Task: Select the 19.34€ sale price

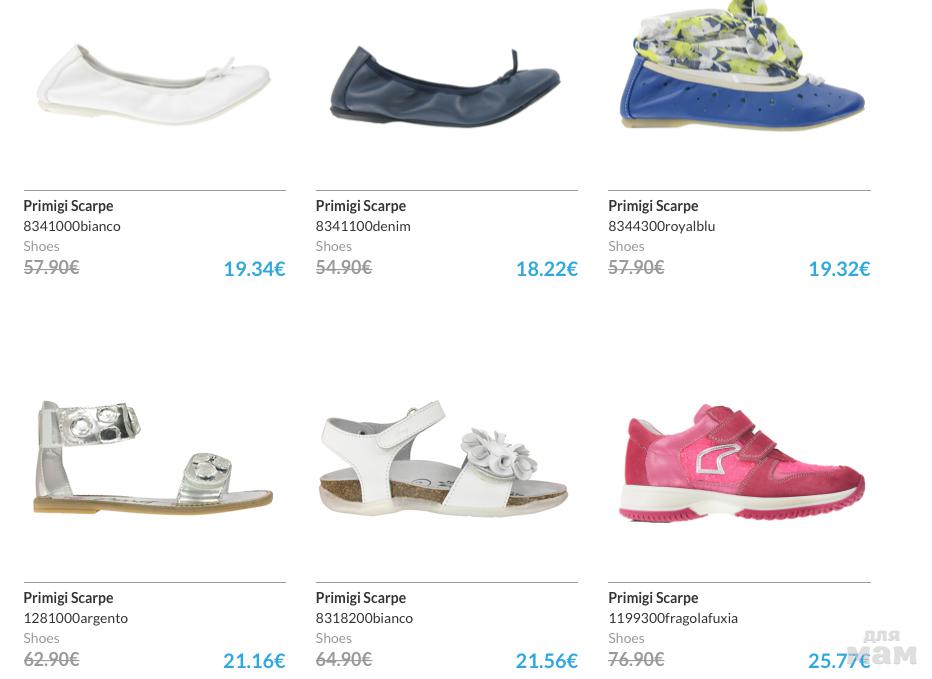Action: [254, 269]
